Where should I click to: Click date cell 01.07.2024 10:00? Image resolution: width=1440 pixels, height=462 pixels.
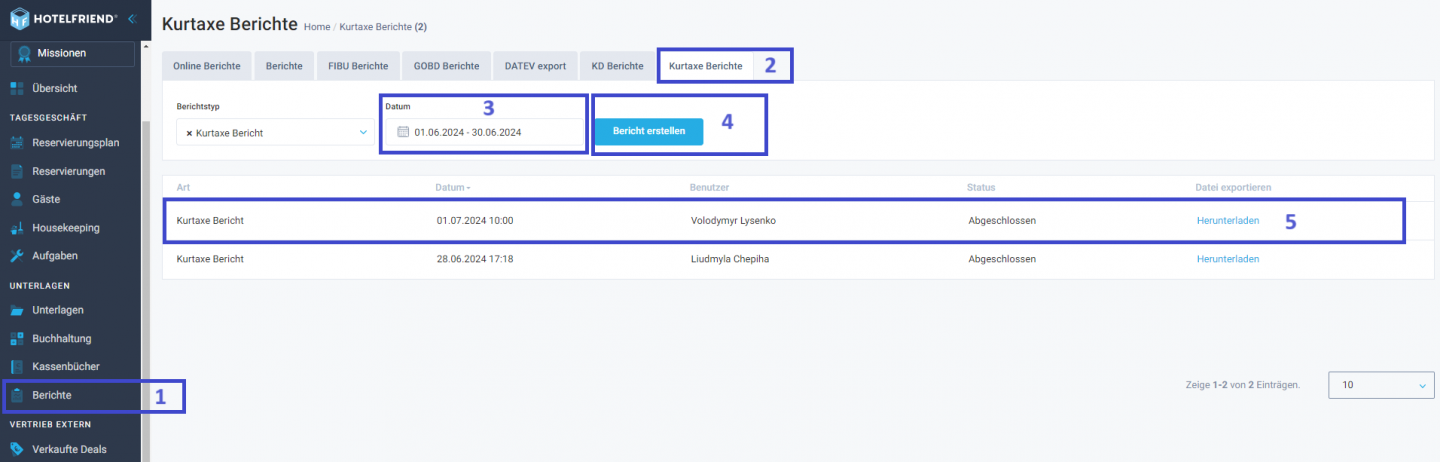(x=475, y=220)
